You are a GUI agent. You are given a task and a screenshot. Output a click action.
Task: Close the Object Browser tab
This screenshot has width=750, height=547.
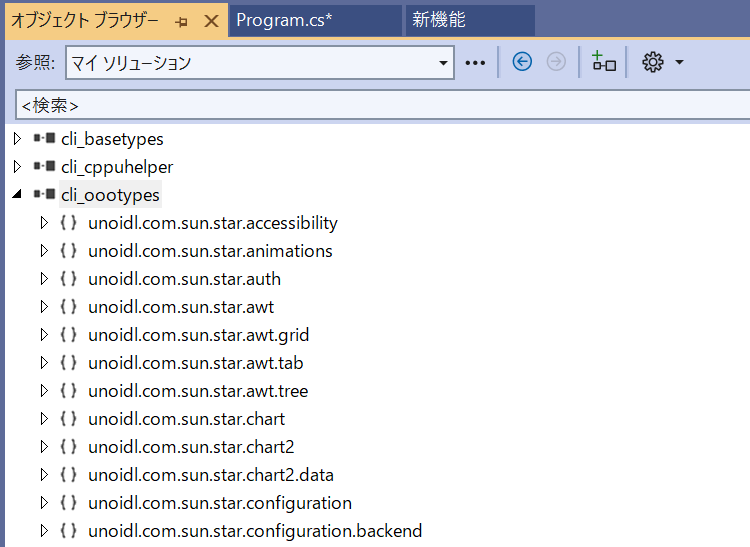[210, 21]
